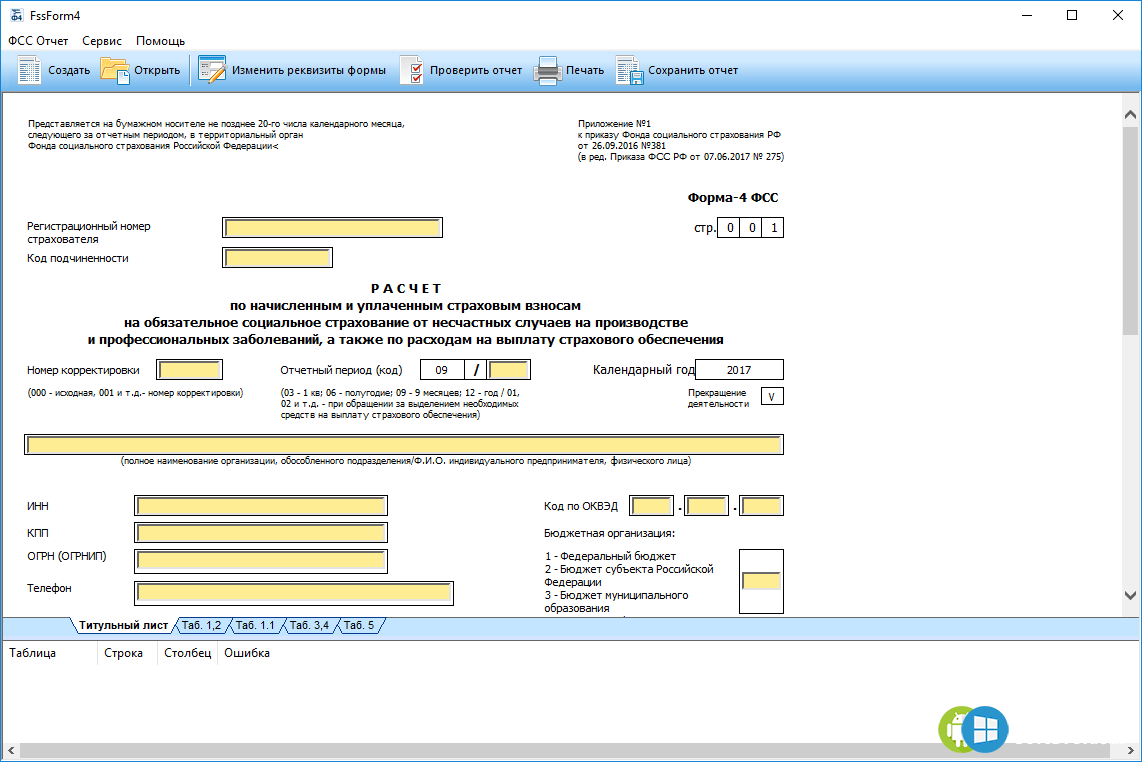The width and height of the screenshot is (1142, 762).
Task: Click the vertical scrollbar thumb
Action: point(1130,229)
